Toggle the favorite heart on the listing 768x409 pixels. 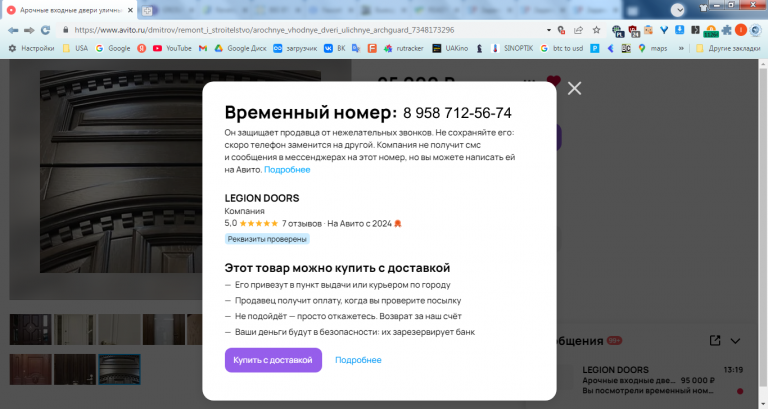[553, 80]
